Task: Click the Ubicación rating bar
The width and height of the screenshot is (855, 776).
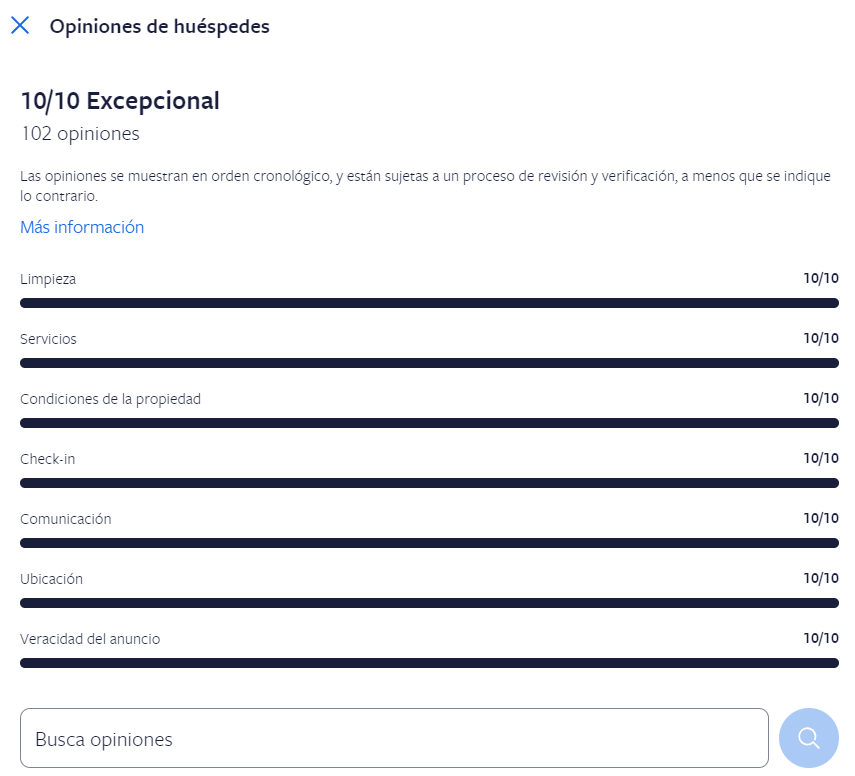Action: coord(429,603)
